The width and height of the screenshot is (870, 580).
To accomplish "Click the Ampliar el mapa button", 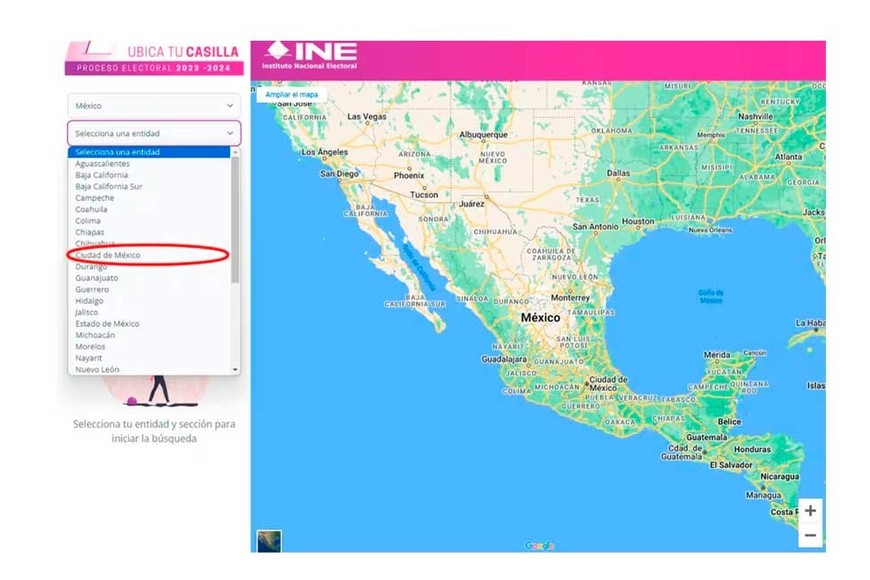I will pyautogui.click(x=292, y=95).
